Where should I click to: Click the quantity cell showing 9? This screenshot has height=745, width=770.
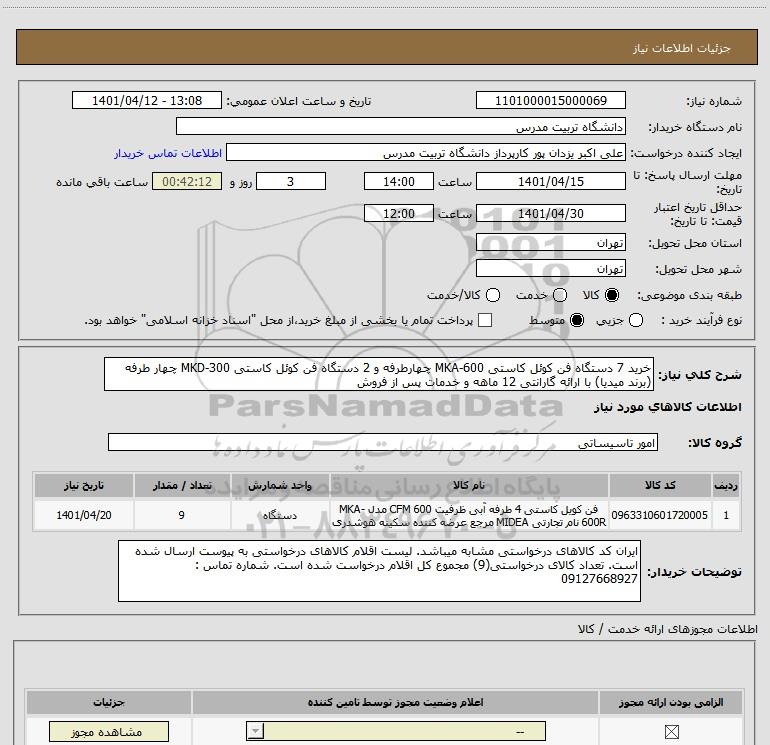(182, 515)
